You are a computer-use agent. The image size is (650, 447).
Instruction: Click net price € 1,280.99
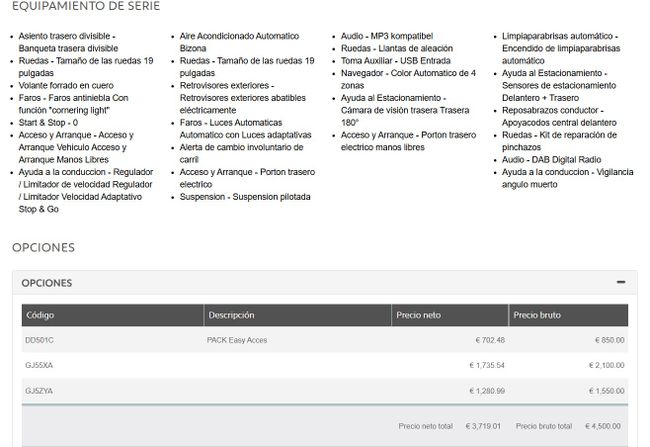(487, 391)
